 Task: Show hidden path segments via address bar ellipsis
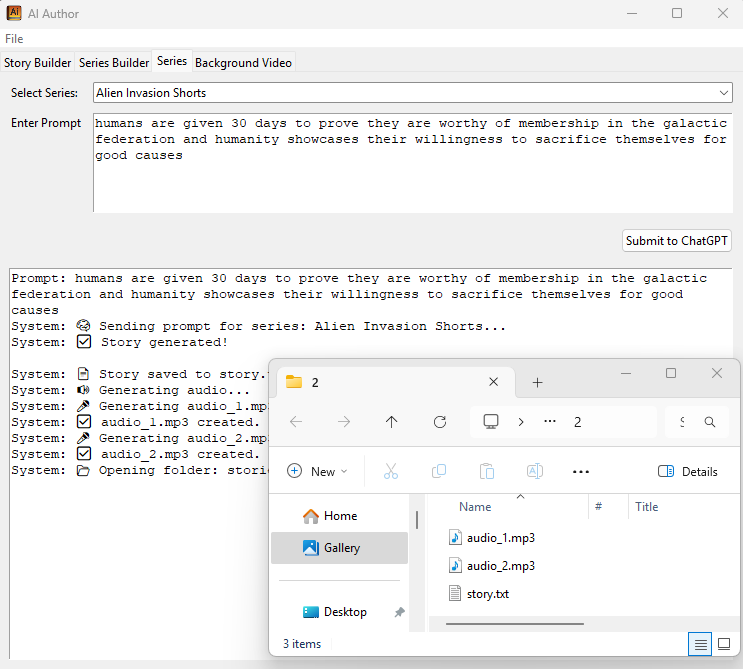coord(550,421)
